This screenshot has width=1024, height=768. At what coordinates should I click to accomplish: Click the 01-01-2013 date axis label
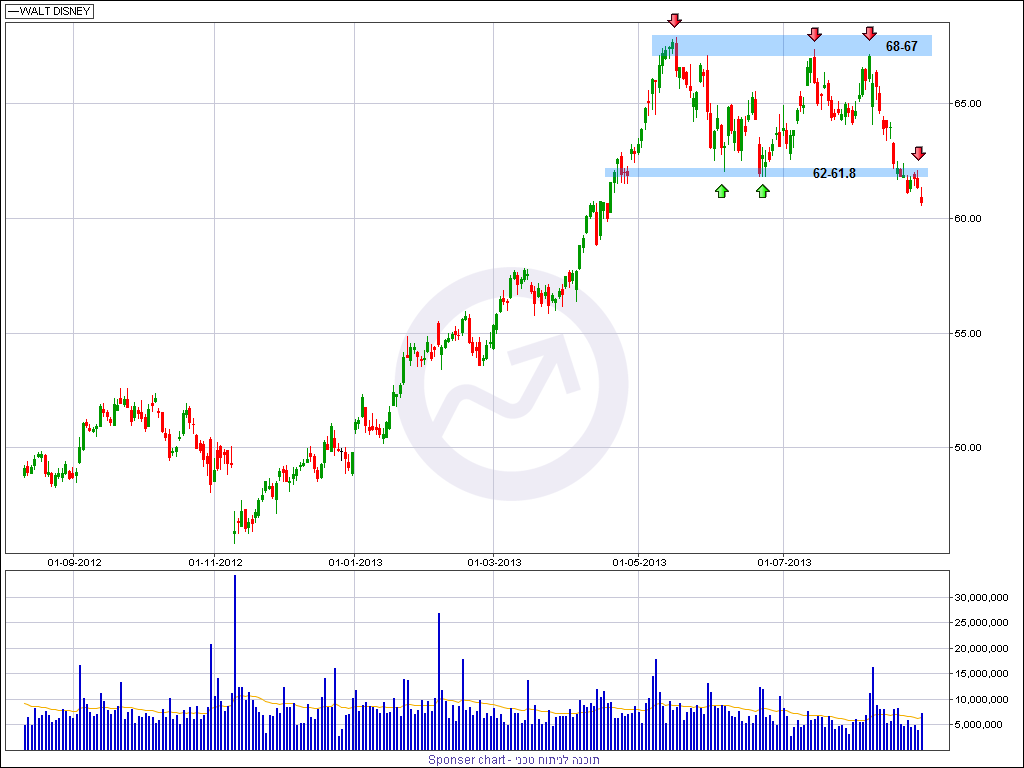point(355,562)
